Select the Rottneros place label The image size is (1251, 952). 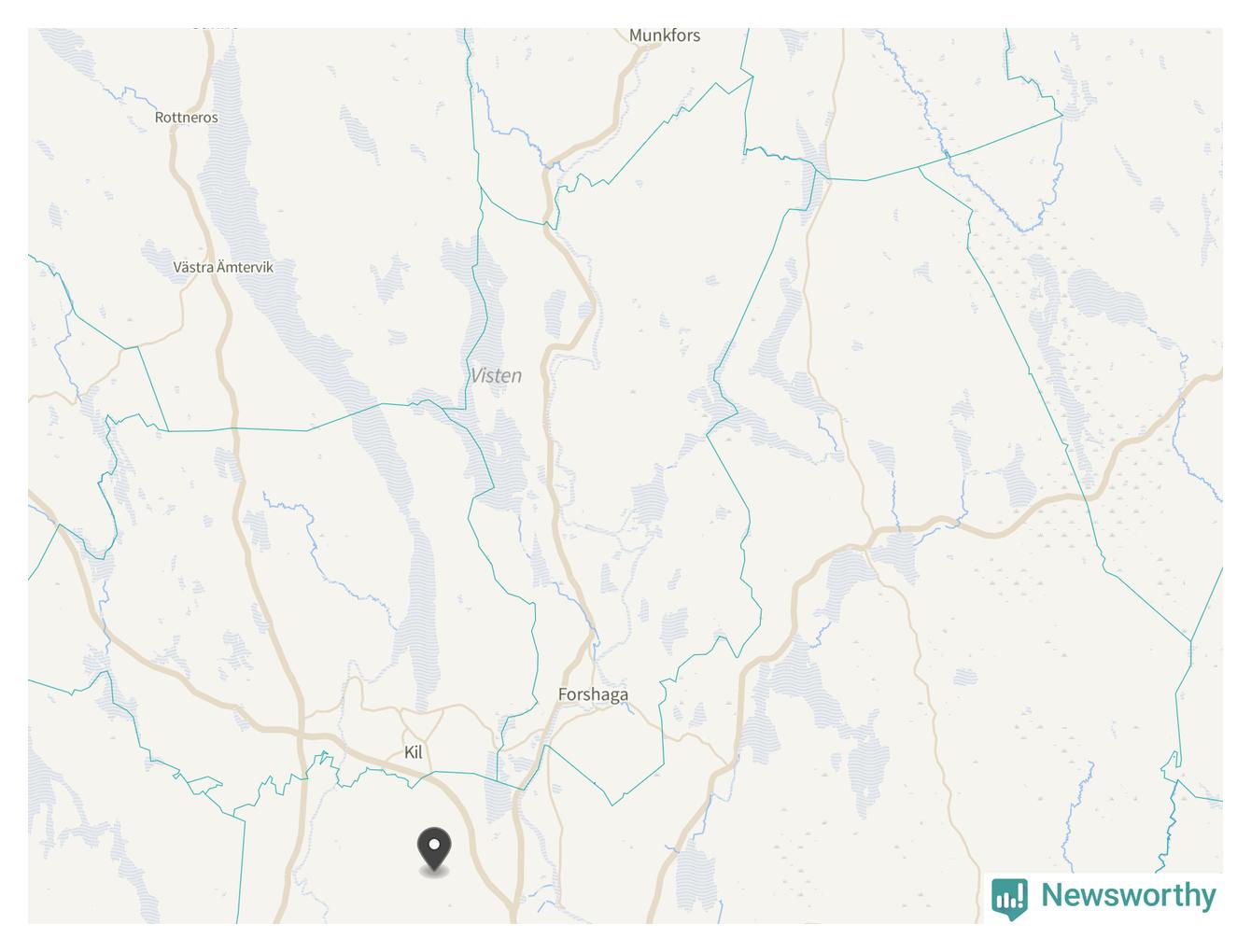pos(186,118)
